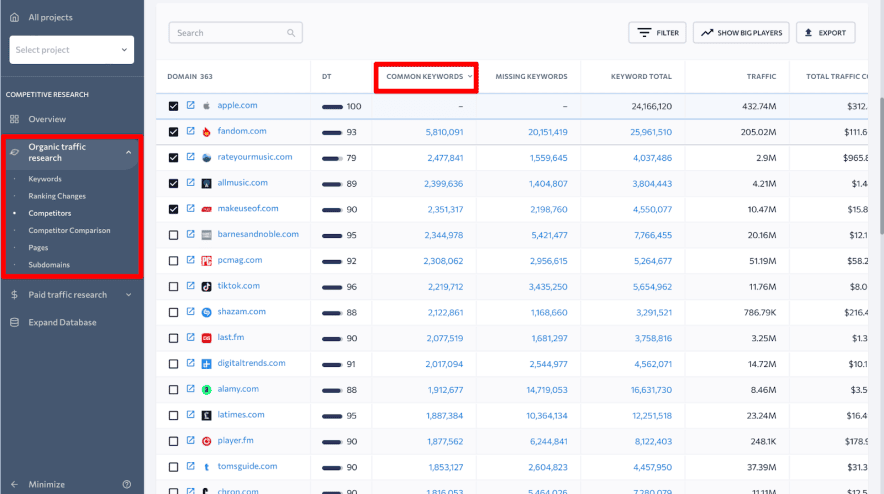884x494 pixels.
Task: Open external link icon beside fandom.com
Action: tap(190, 131)
